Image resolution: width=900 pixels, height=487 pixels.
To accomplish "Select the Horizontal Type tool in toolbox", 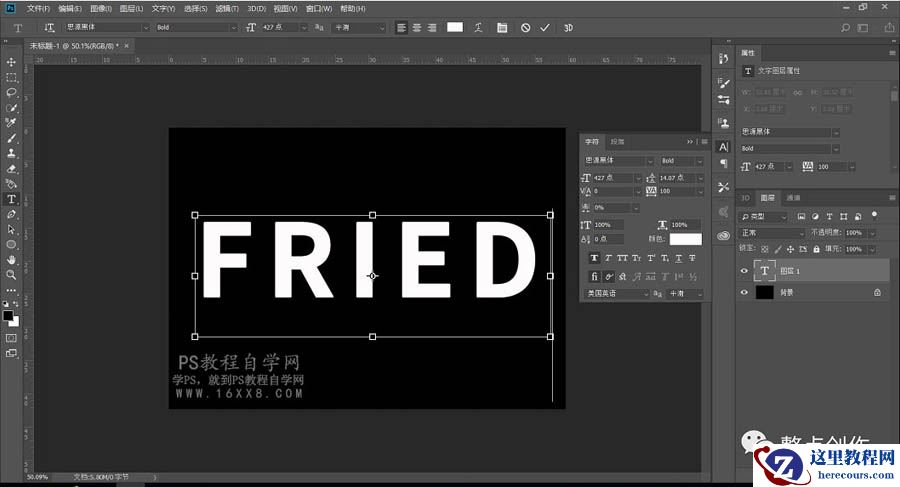I will [11, 199].
